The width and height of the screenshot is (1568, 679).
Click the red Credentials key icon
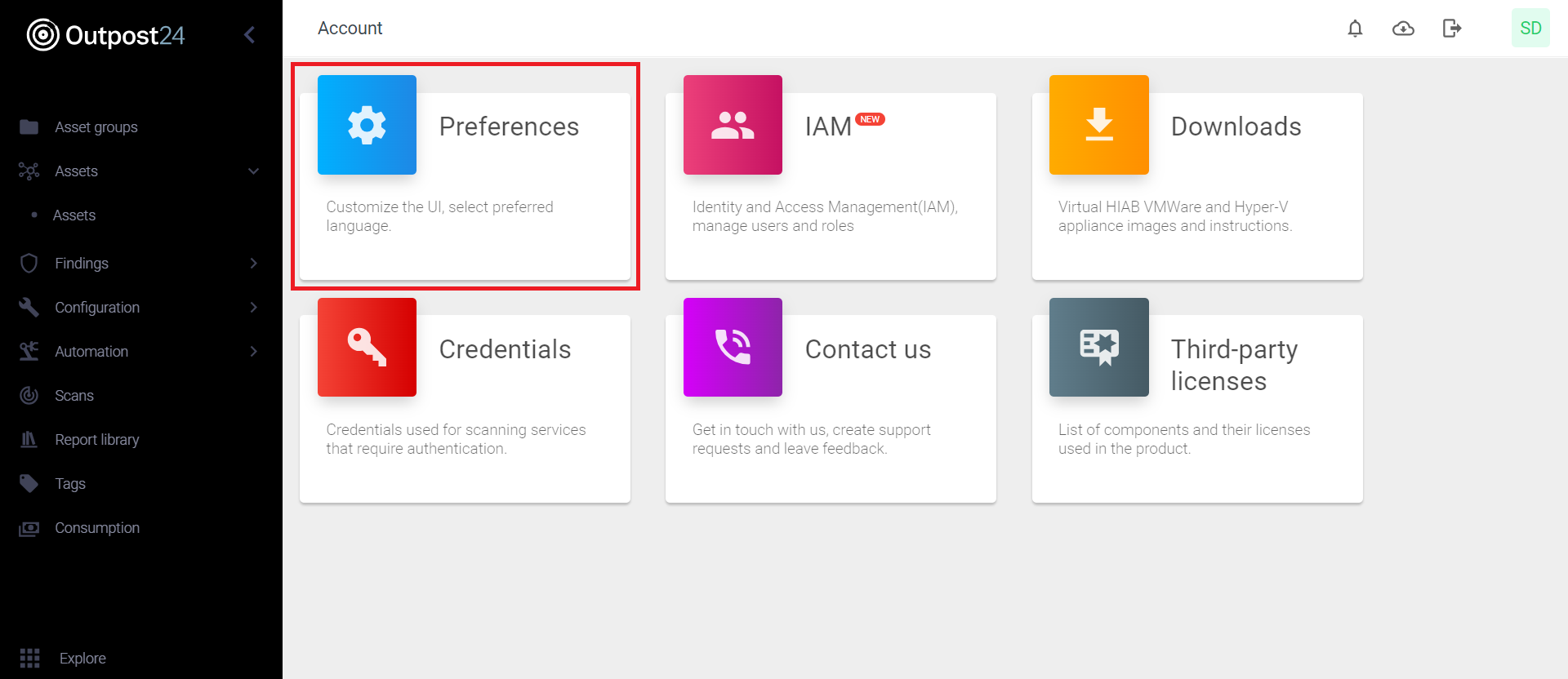367,347
